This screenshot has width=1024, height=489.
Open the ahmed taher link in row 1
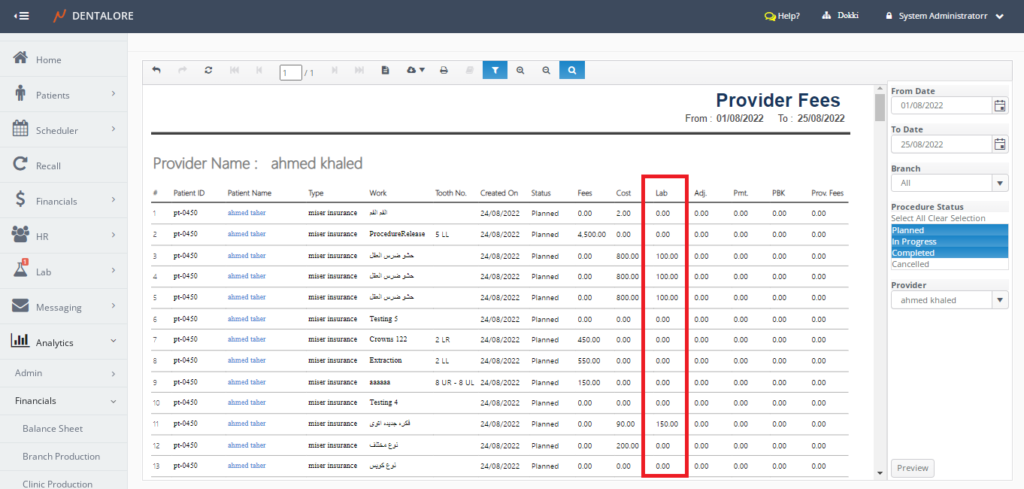pyautogui.click(x=246, y=213)
